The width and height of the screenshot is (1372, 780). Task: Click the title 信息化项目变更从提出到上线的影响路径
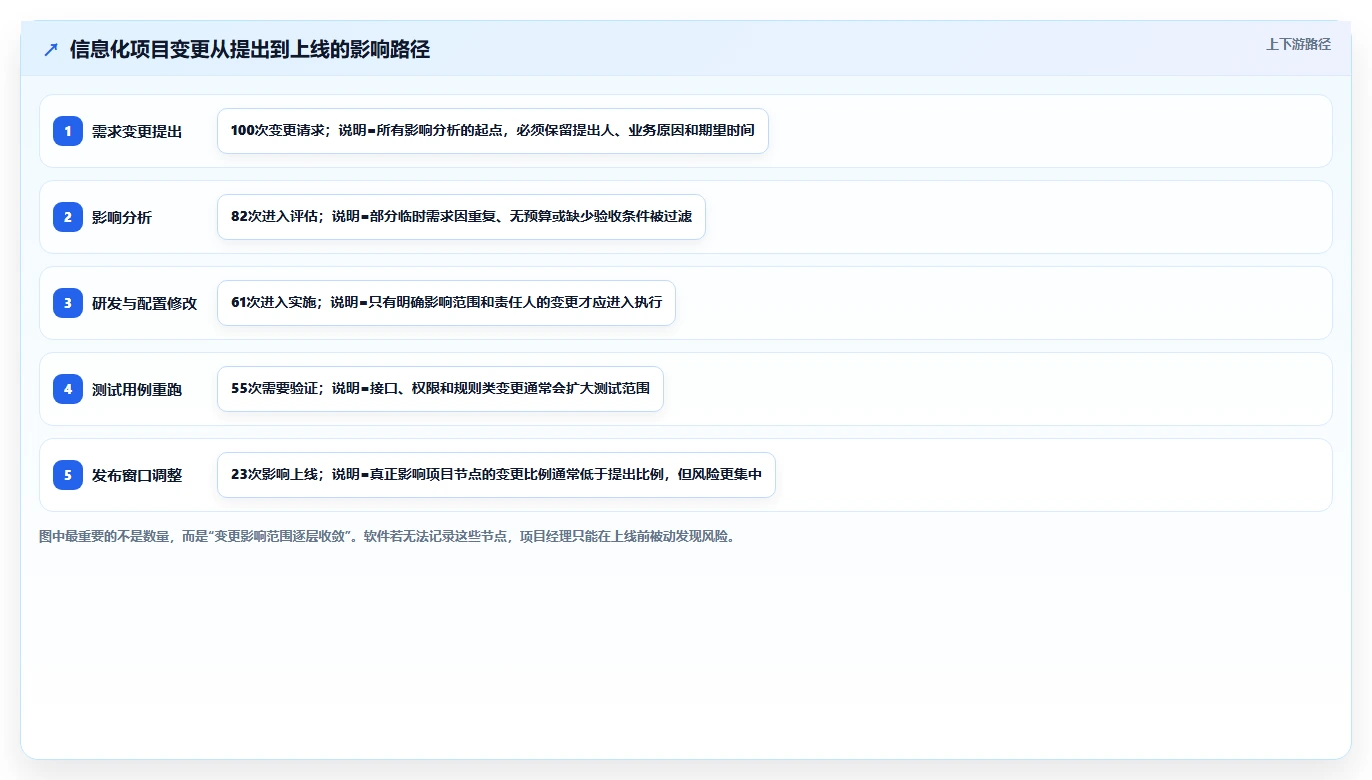click(250, 49)
